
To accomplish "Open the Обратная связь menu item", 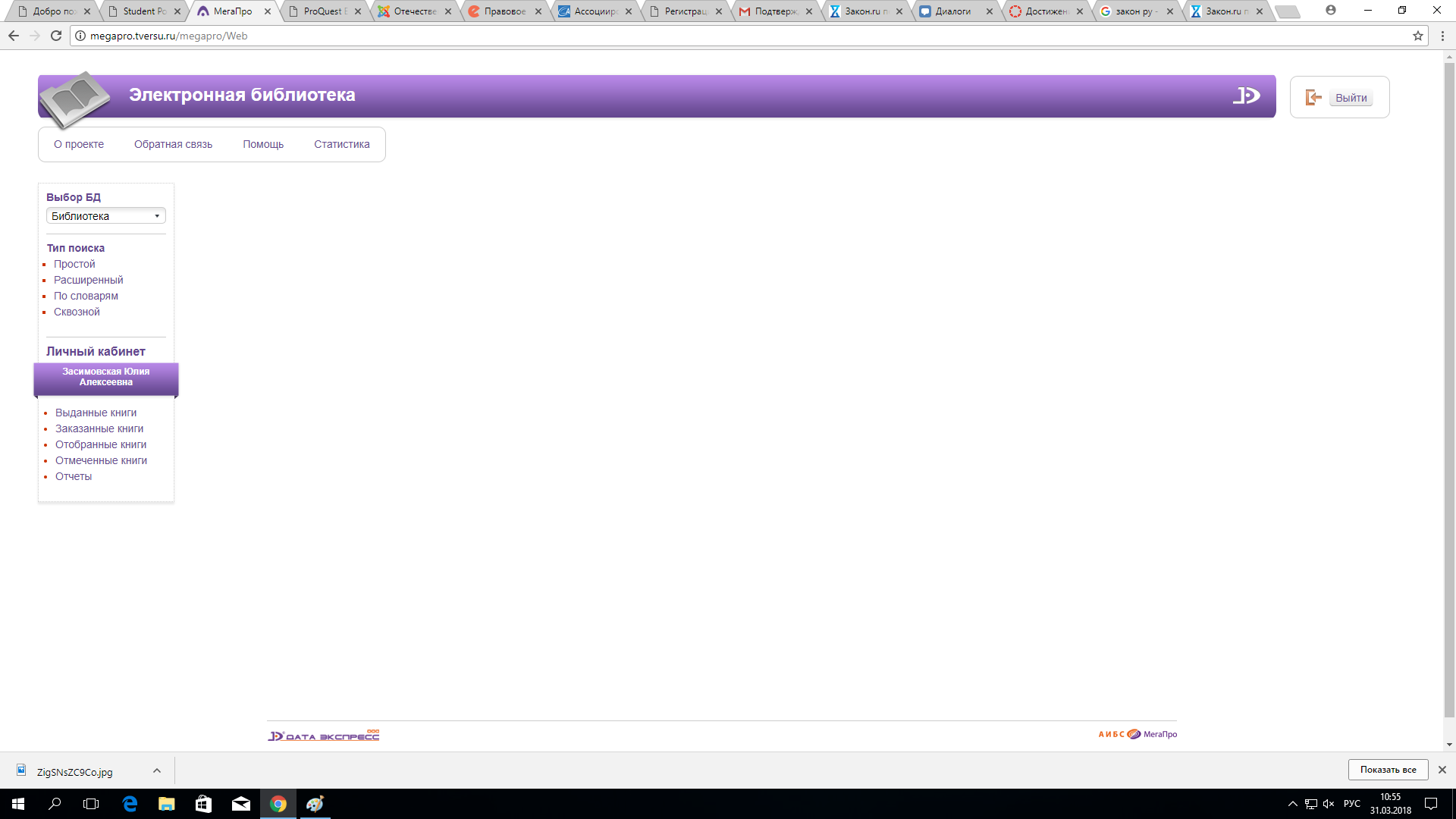I will pos(173,144).
